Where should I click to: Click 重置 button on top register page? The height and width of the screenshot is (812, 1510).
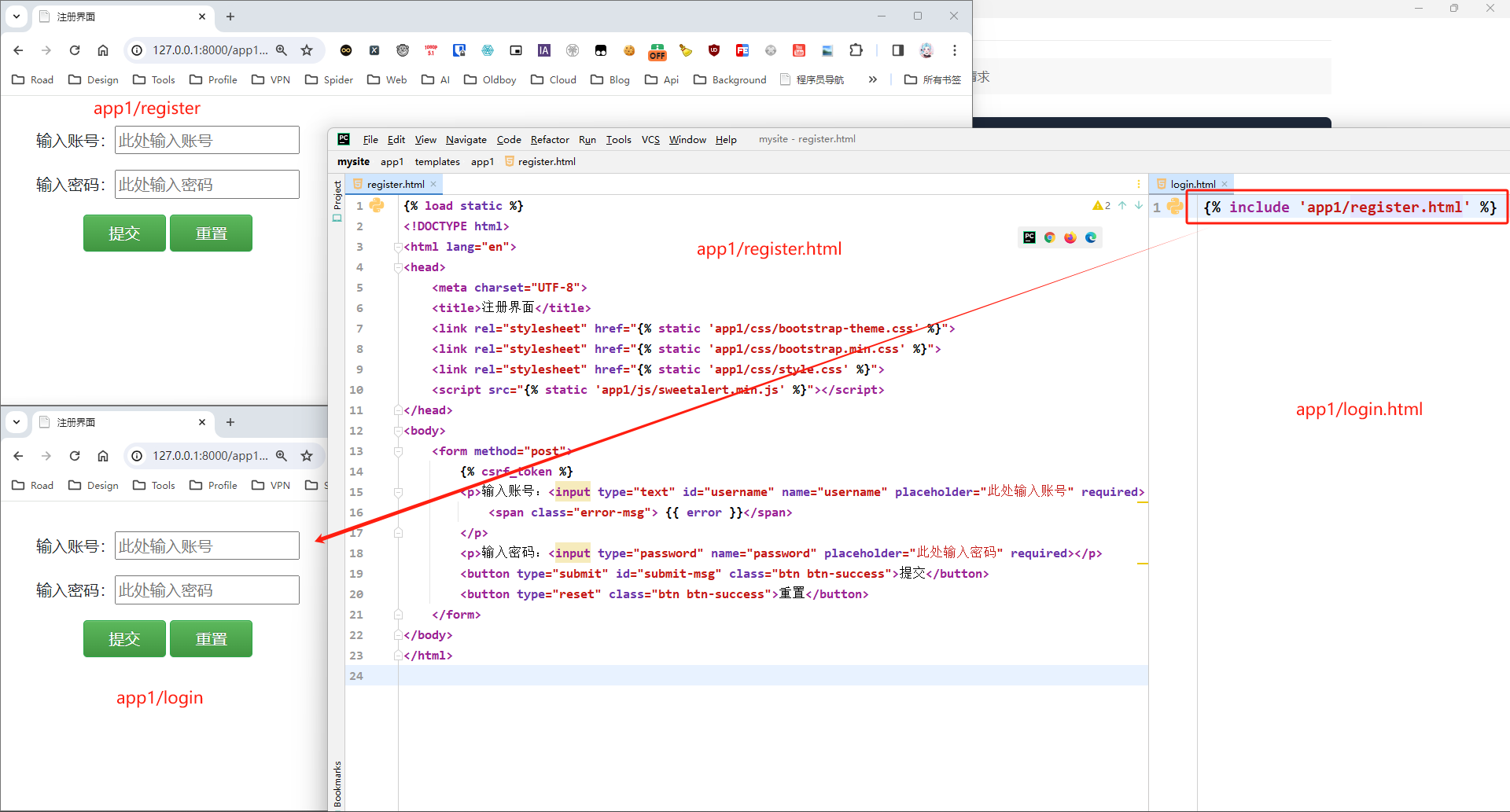click(211, 233)
